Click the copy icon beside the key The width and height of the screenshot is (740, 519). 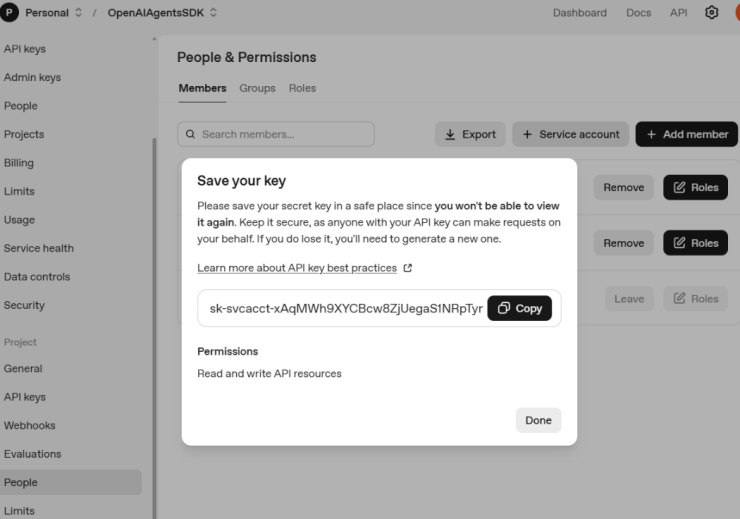point(504,308)
